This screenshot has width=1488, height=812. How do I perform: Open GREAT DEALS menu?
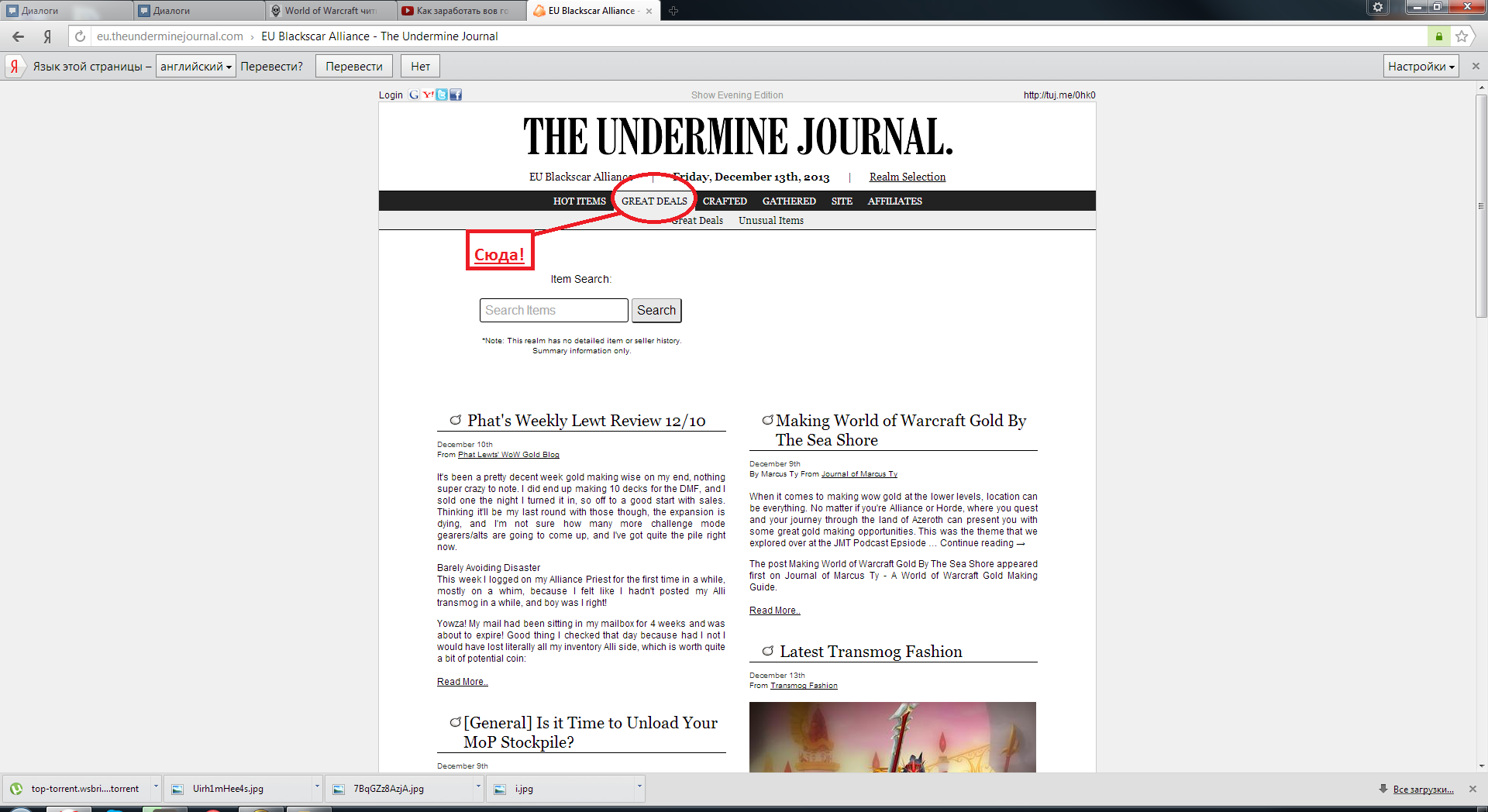coord(654,201)
